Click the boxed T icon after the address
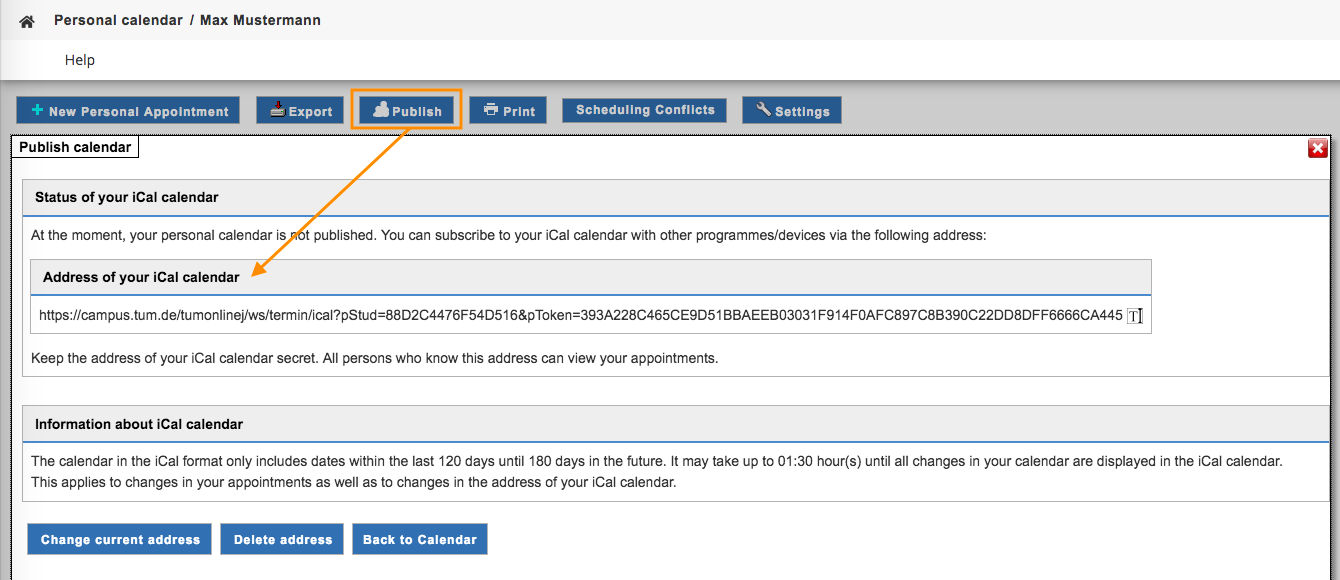This screenshot has width=1340, height=580. [x=1134, y=316]
